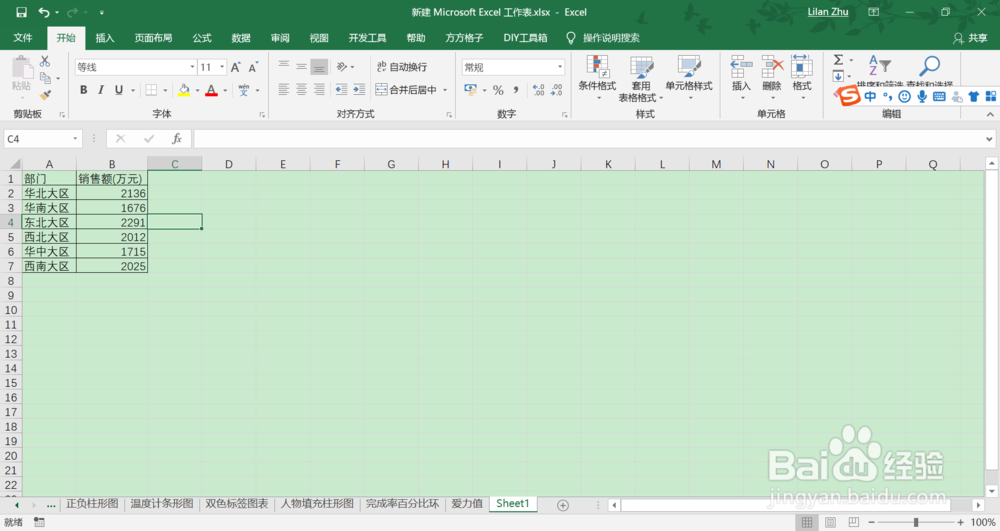Click the AutoSum sigma icon
This screenshot has height=531, width=1000.
pos(839,60)
